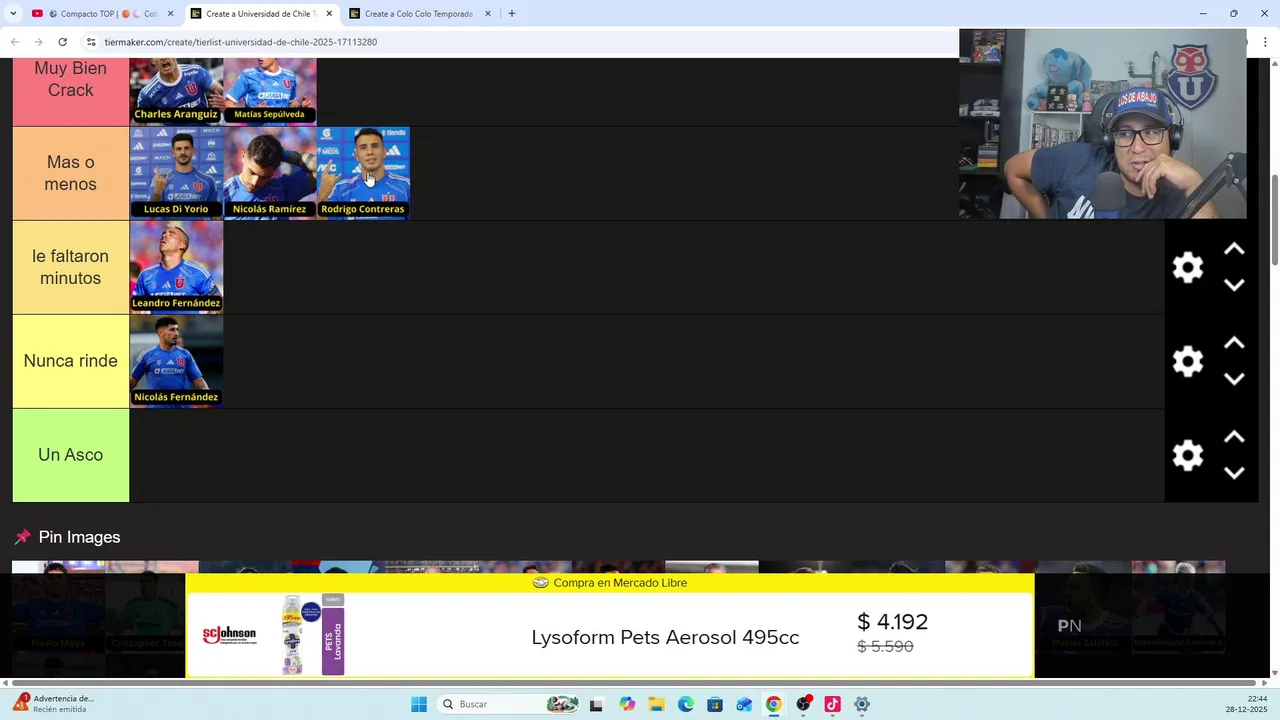Click the 'Muy Bien Crack' red tier label
The width and height of the screenshot is (1280, 720).
[x=70, y=91]
